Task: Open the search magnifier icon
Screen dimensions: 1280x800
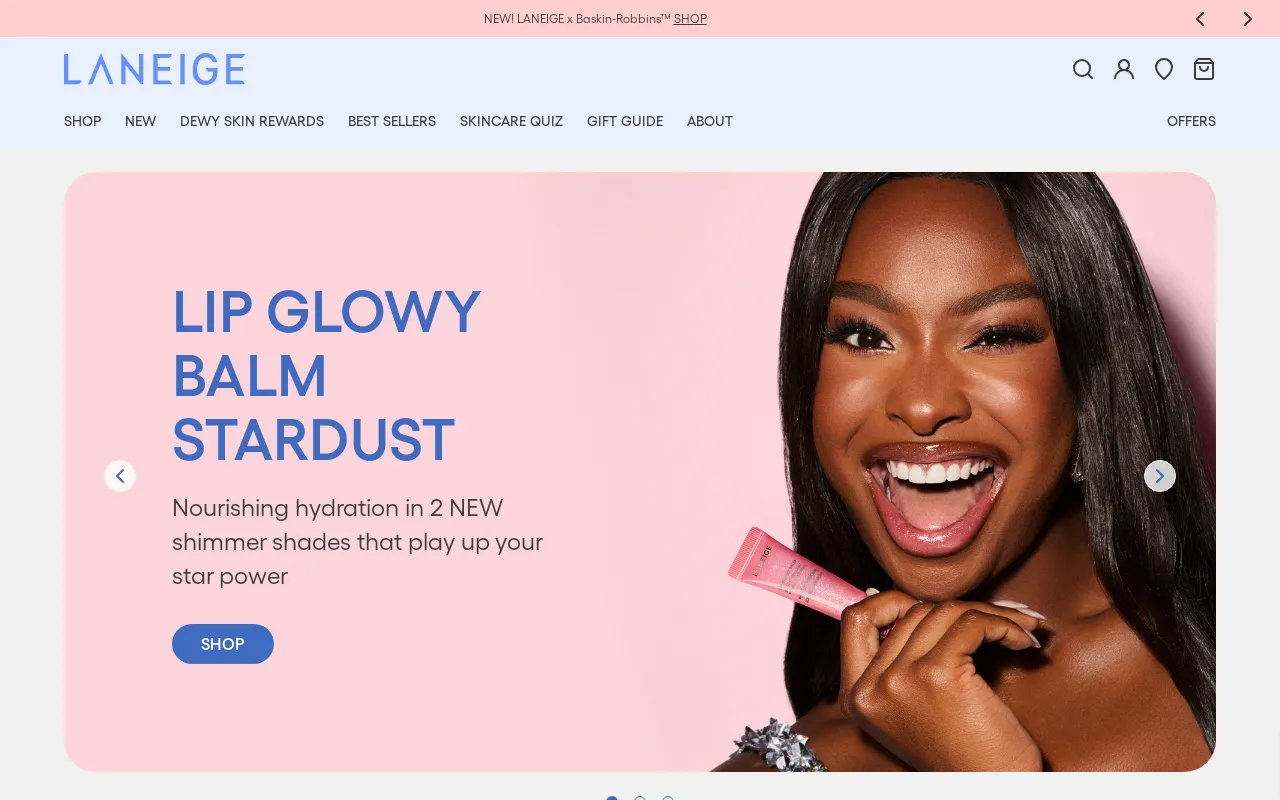Action: [1083, 69]
